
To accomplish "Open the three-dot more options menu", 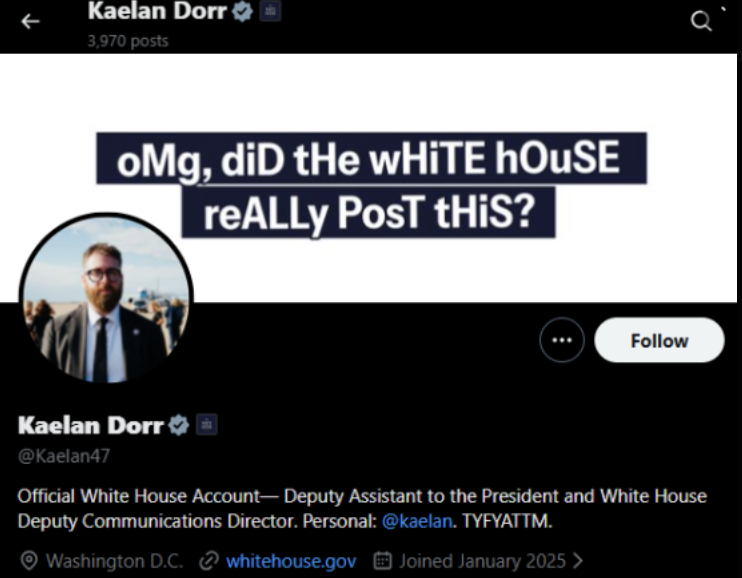I will point(562,340).
